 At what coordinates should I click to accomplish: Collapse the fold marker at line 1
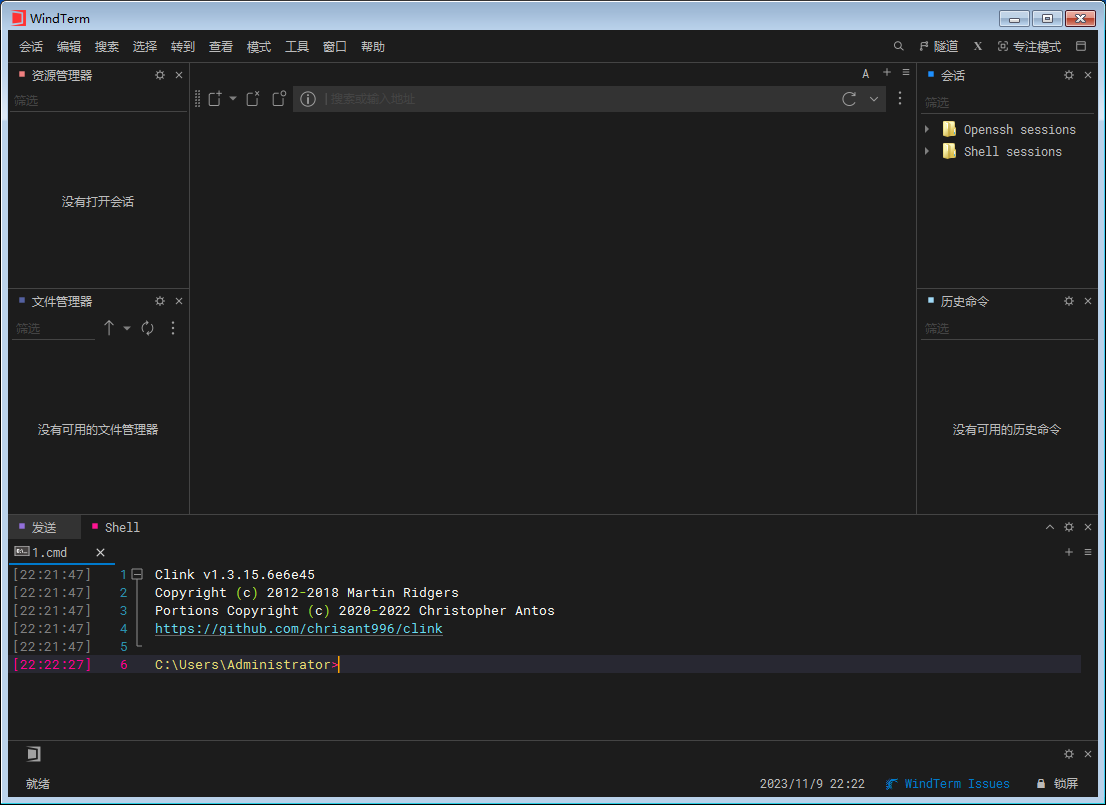click(x=136, y=575)
